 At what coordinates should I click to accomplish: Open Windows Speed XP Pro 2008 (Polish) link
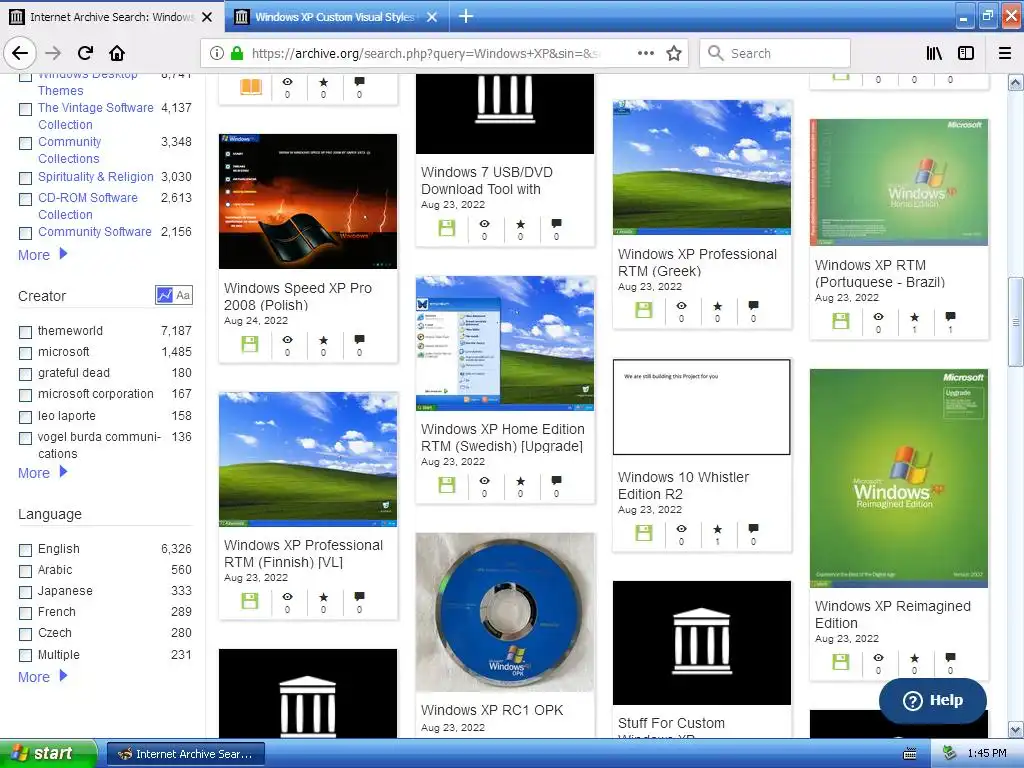298,296
